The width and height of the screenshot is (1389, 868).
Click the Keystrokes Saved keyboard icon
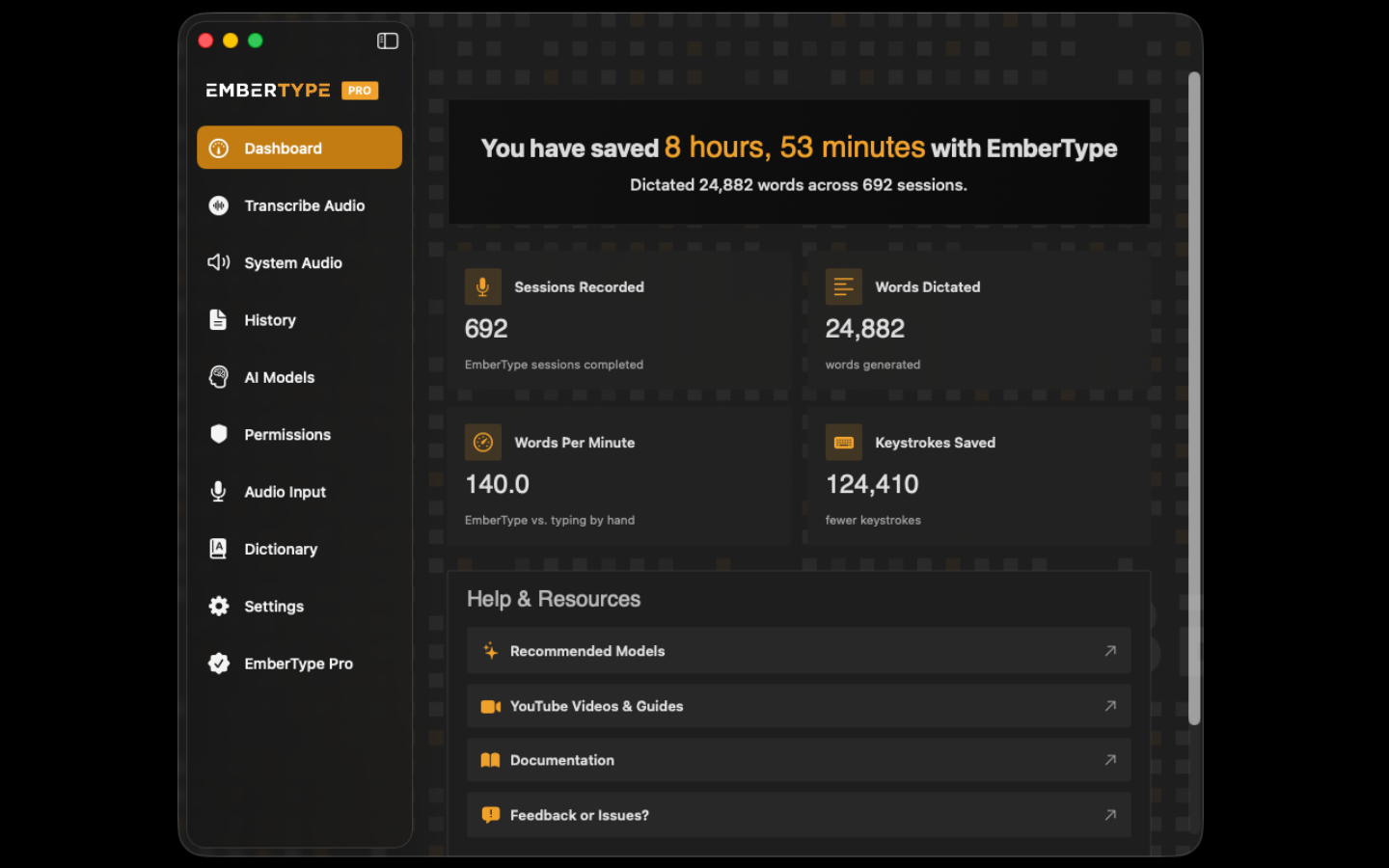pos(843,442)
